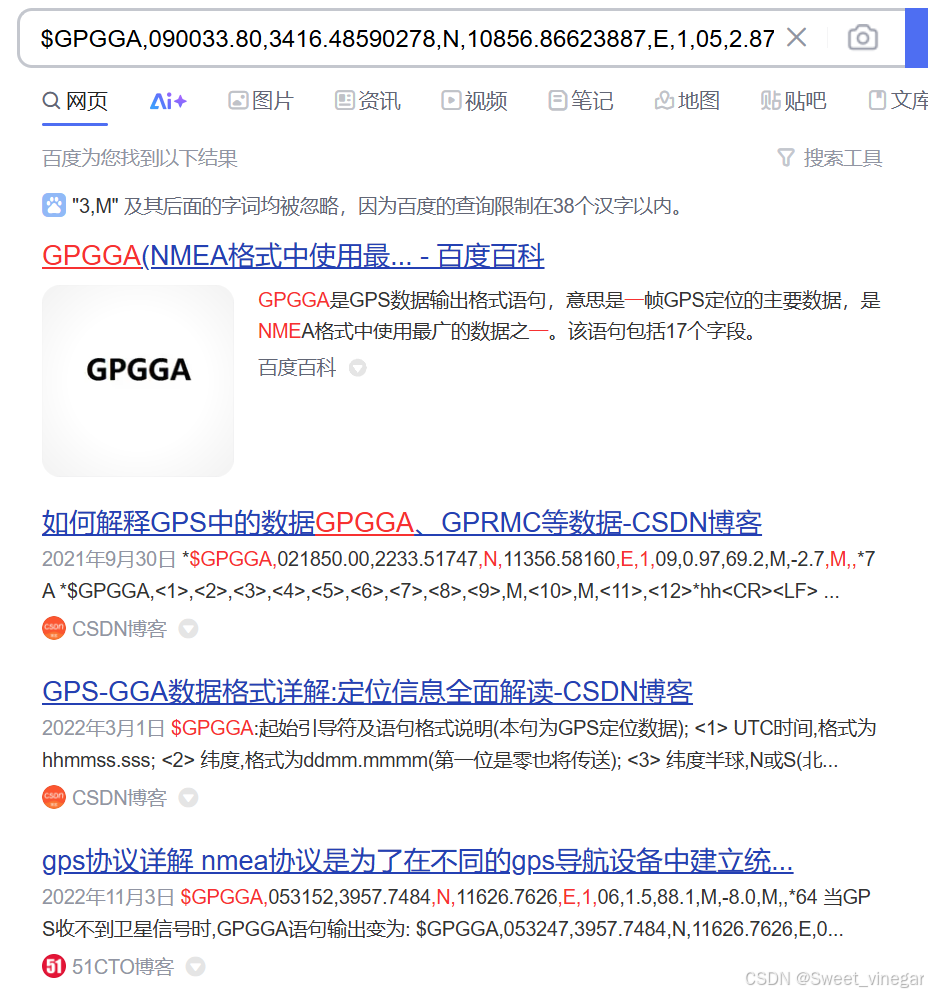The width and height of the screenshot is (928, 994).
Task: Click the blue search button beside the search box
Action: pyautogui.click(x=917, y=38)
